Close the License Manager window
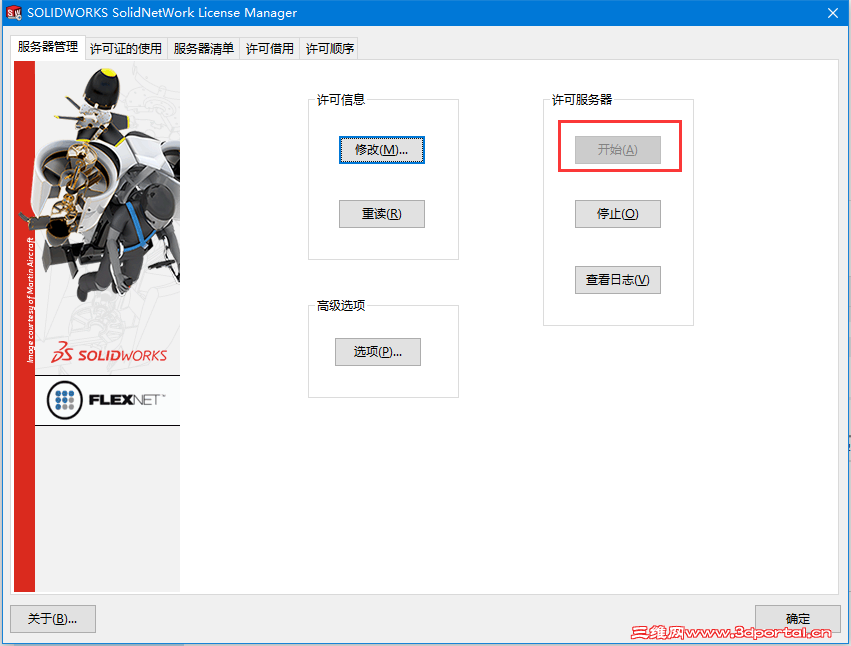The width and height of the screenshot is (851, 646). [x=833, y=13]
